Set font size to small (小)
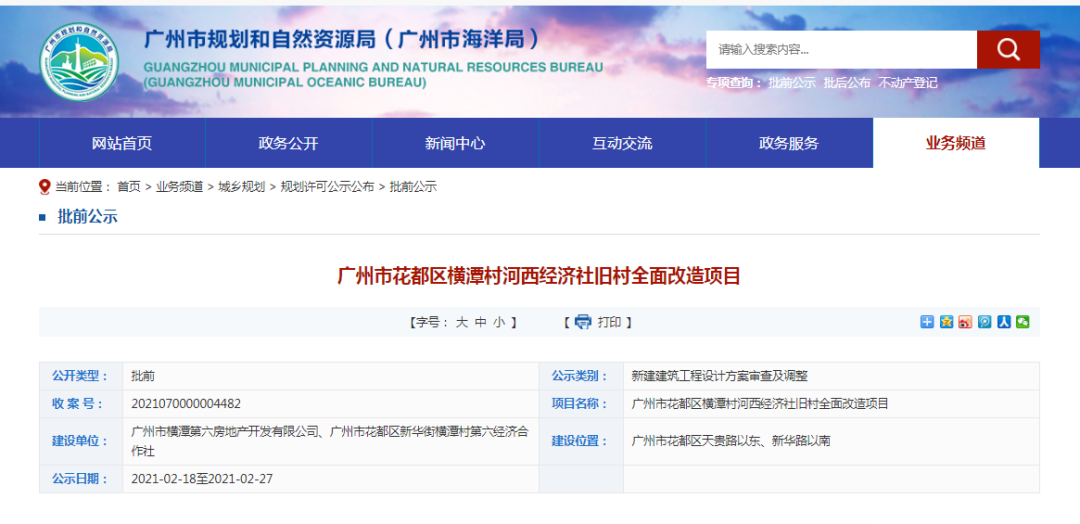 [x=499, y=322]
